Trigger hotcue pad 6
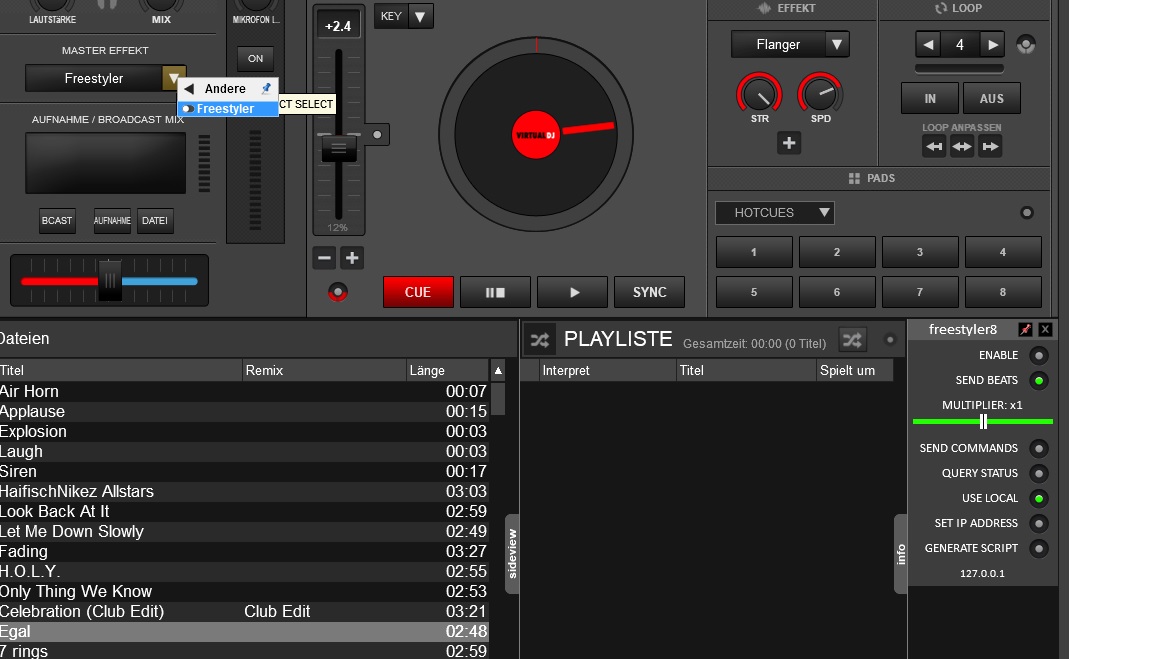 (x=837, y=292)
